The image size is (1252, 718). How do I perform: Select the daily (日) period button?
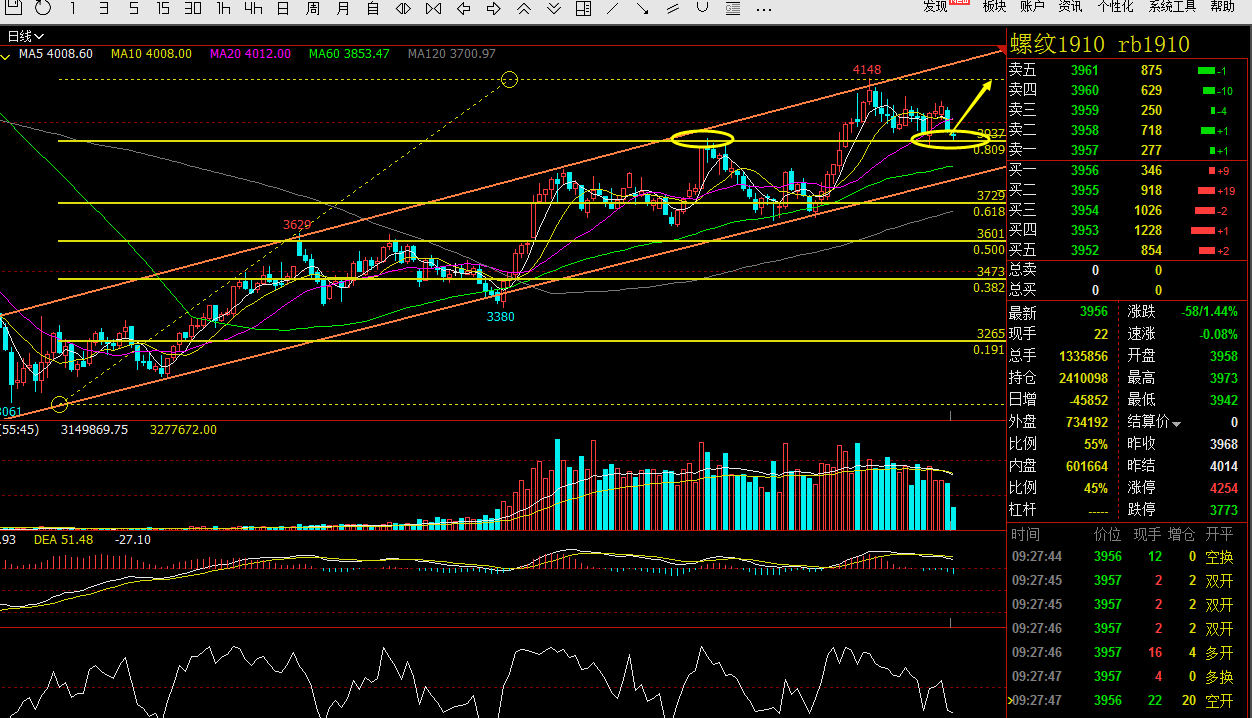283,8
